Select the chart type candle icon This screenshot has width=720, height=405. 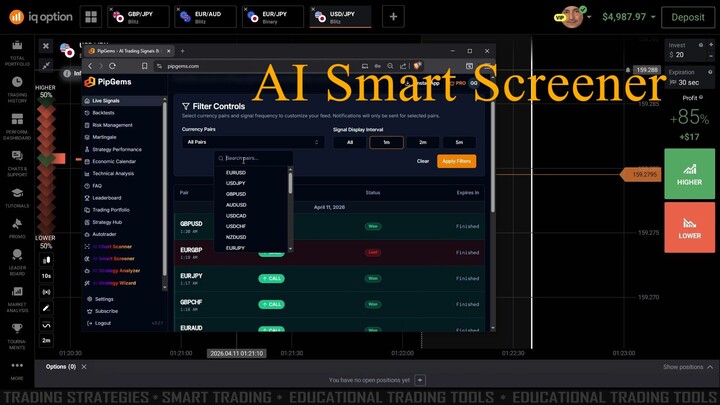point(46,260)
